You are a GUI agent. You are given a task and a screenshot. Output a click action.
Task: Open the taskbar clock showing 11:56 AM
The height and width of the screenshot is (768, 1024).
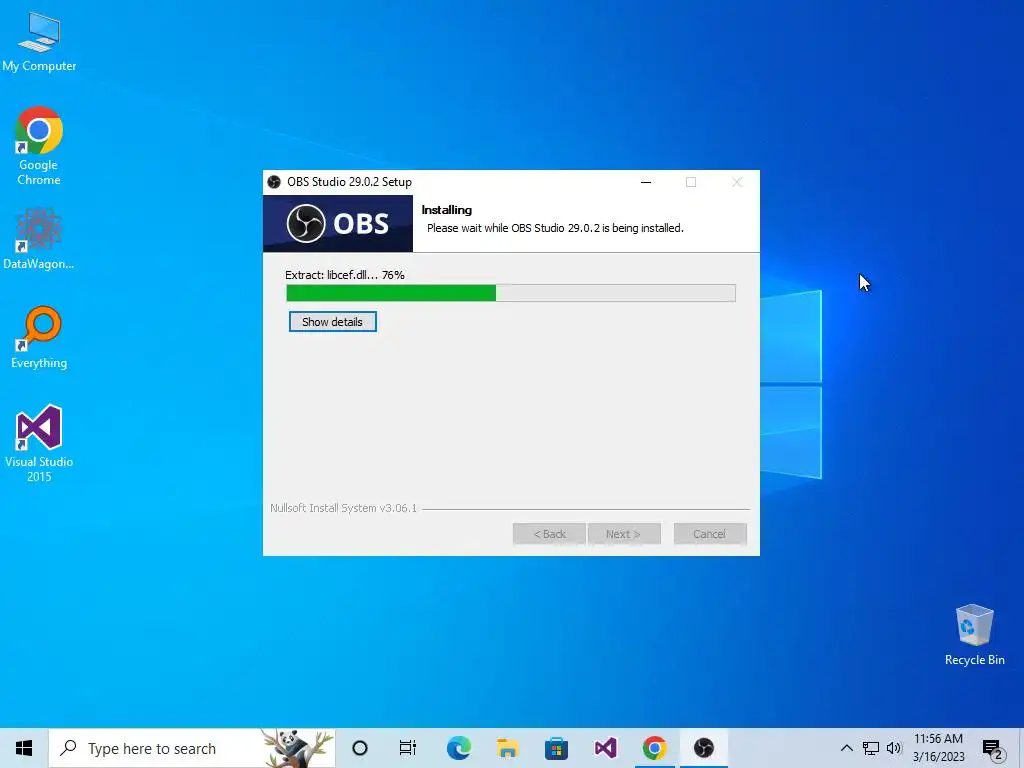pyautogui.click(x=938, y=748)
